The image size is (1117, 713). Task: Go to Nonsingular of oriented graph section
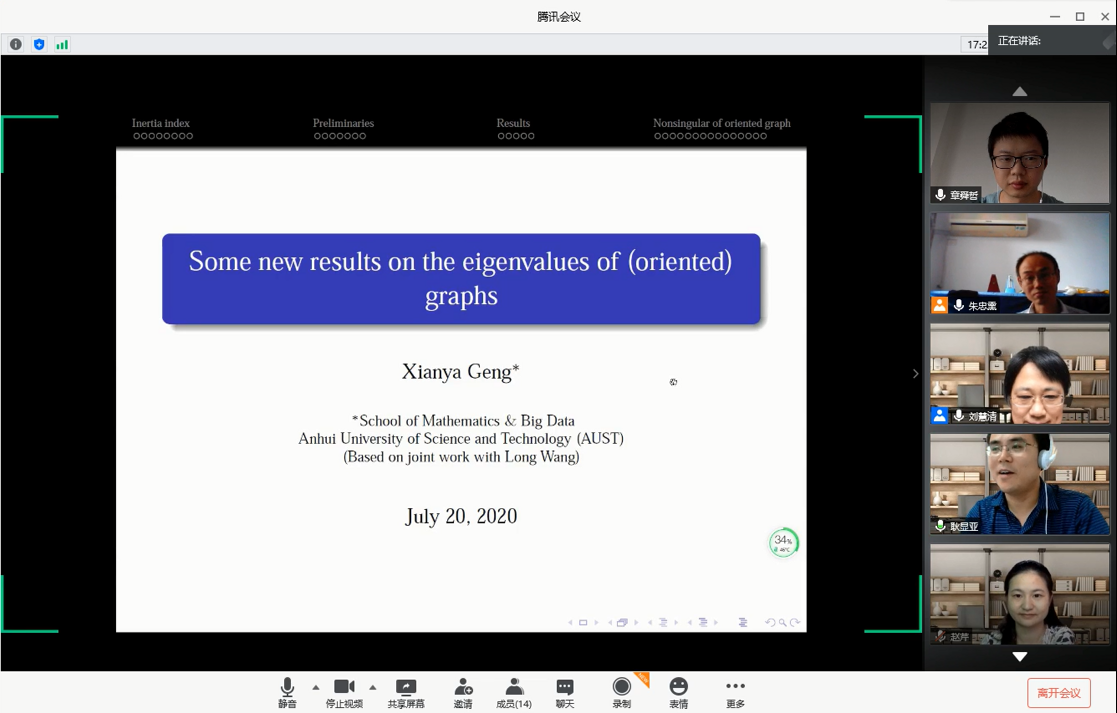[721, 123]
